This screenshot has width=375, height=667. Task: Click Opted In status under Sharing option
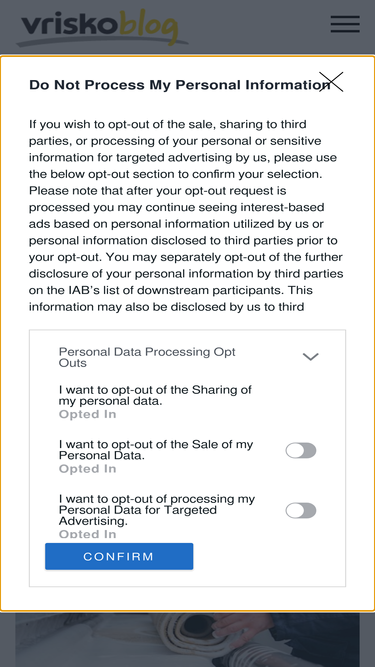tap(87, 414)
